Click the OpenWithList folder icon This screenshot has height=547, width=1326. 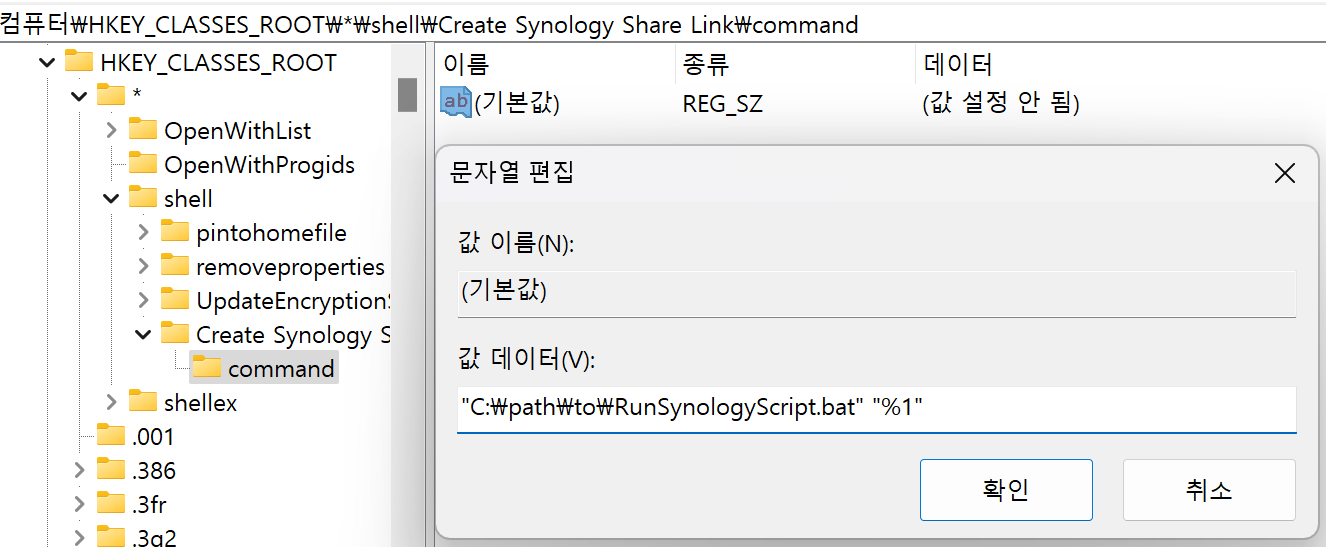(x=143, y=130)
